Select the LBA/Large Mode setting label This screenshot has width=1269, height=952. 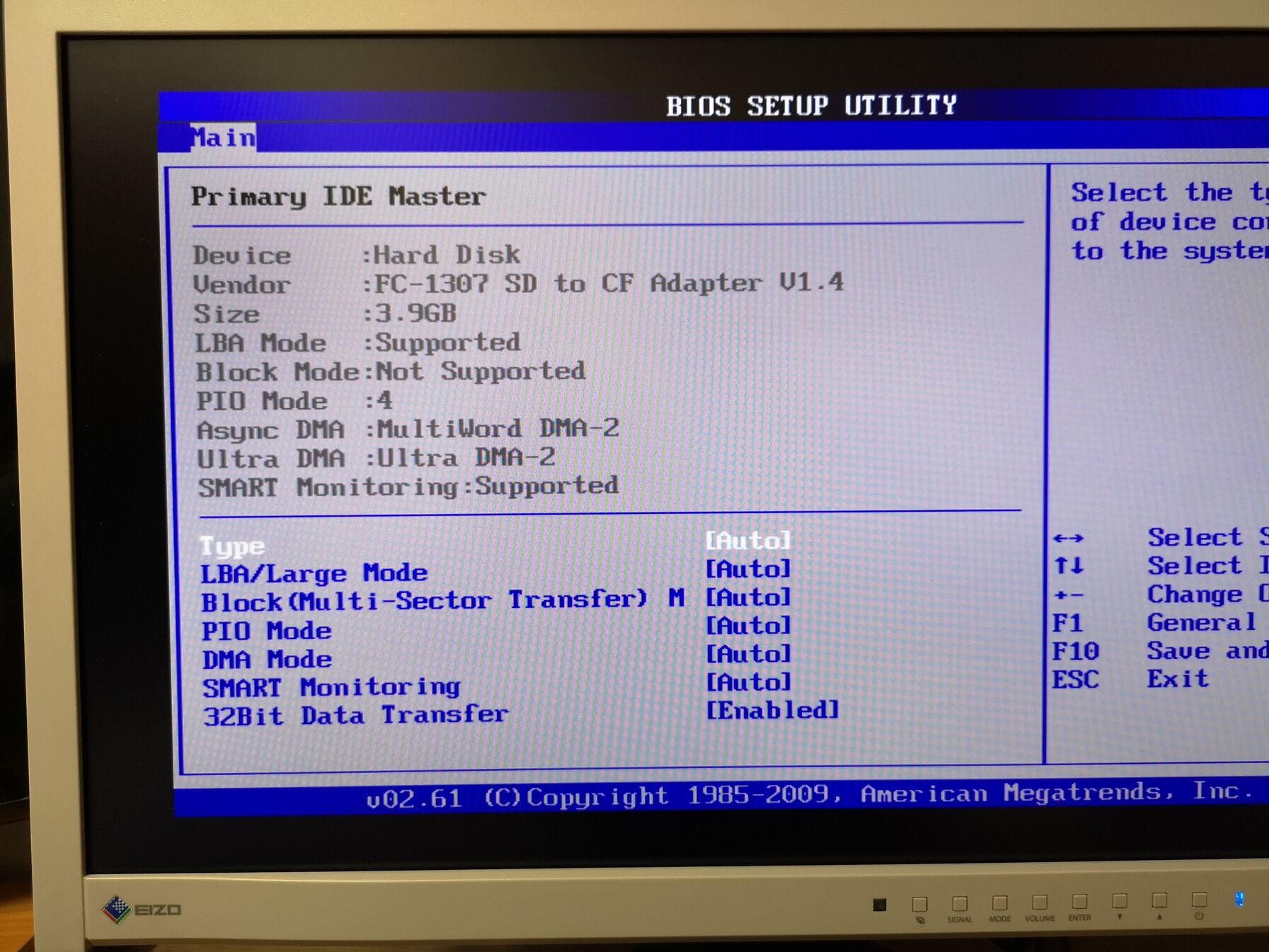pos(314,573)
